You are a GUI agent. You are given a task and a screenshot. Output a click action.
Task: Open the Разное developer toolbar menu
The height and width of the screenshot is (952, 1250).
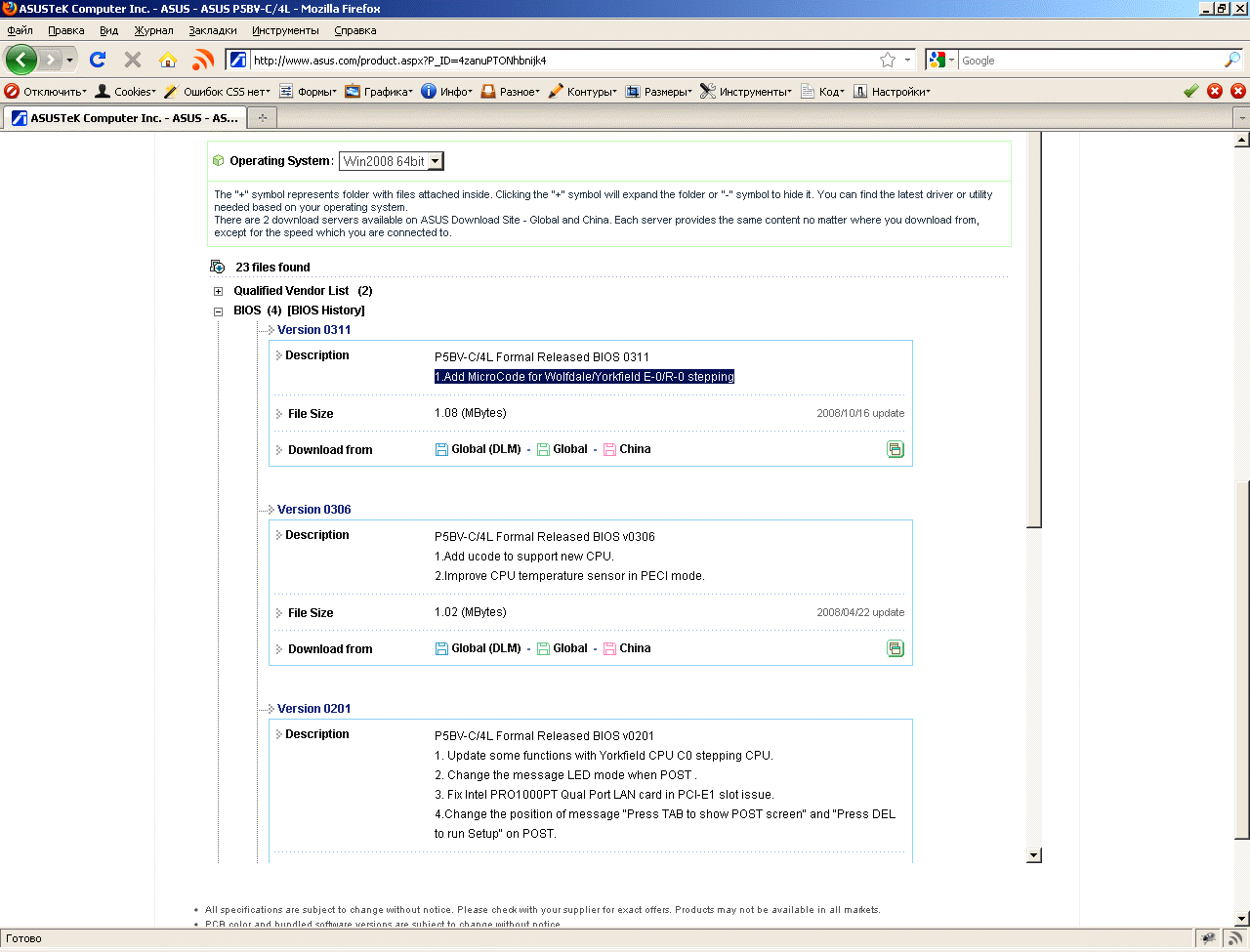pos(510,91)
